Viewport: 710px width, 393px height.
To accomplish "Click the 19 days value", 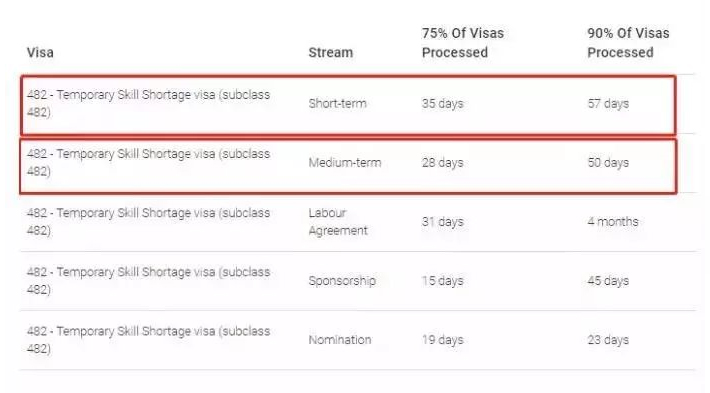I will [x=442, y=340].
